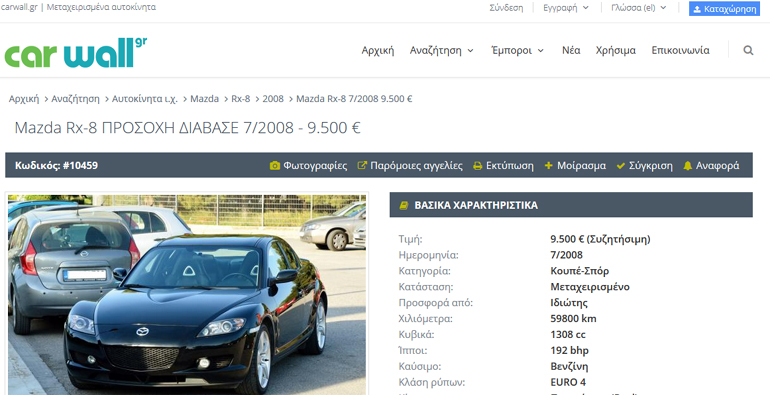Click Rx-8 in the breadcrumb
The width and height of the screenshot is (770, 395).
click(241, 99)
